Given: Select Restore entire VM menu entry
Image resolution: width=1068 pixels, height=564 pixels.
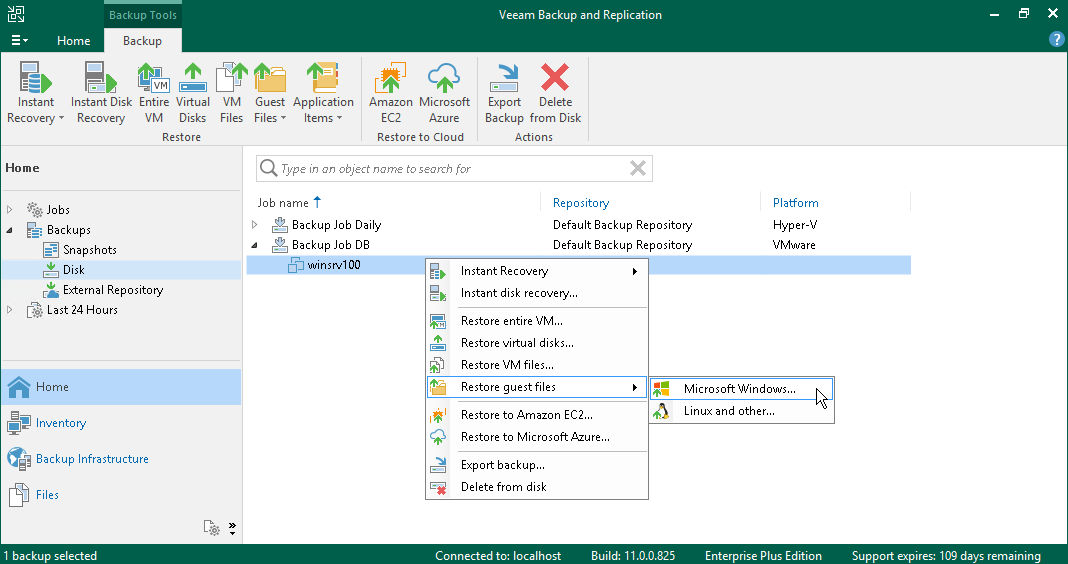Looking at the screenshot, I should pyautogui.click(x=512, y=321).
